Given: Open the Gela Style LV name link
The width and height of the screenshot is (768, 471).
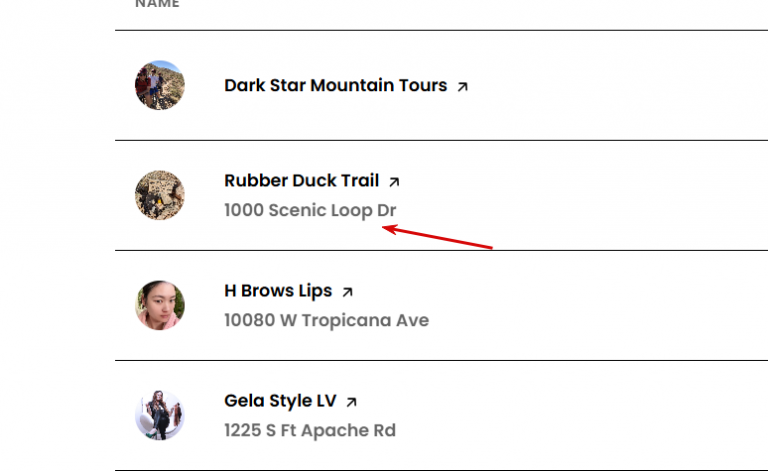Looking at the screenshot, I should [280, 401].
